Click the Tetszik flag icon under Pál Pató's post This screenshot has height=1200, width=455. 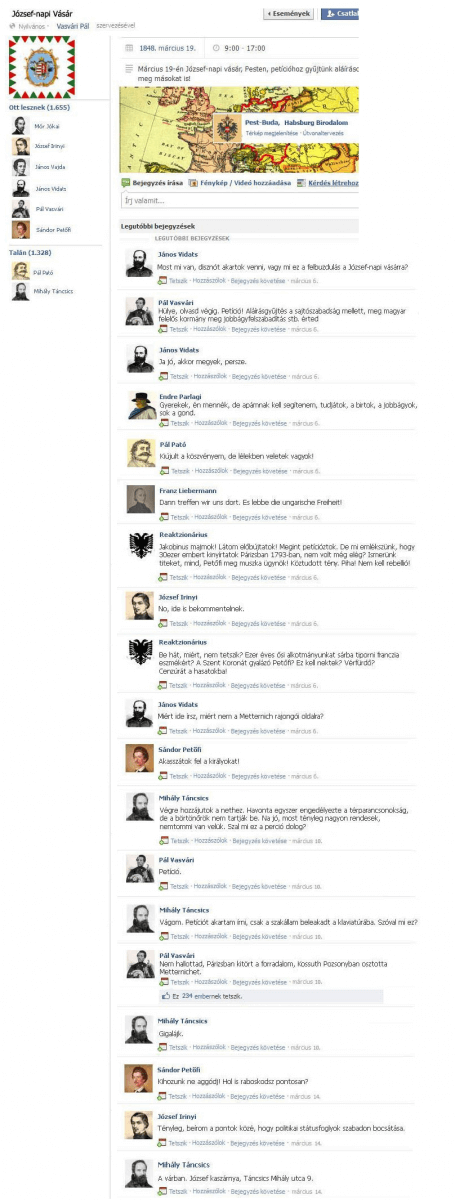pos(163,470)
